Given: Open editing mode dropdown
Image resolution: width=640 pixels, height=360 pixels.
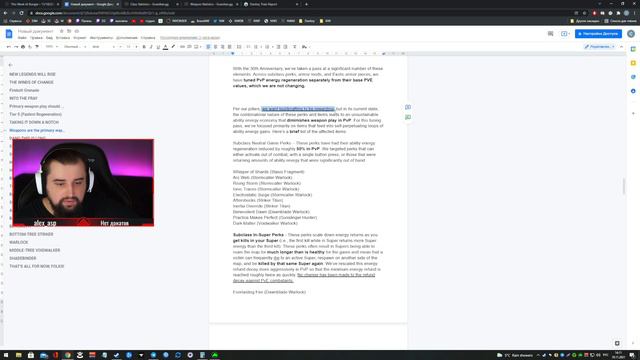Looking at the screenshot, I should (x=600, y=47).
